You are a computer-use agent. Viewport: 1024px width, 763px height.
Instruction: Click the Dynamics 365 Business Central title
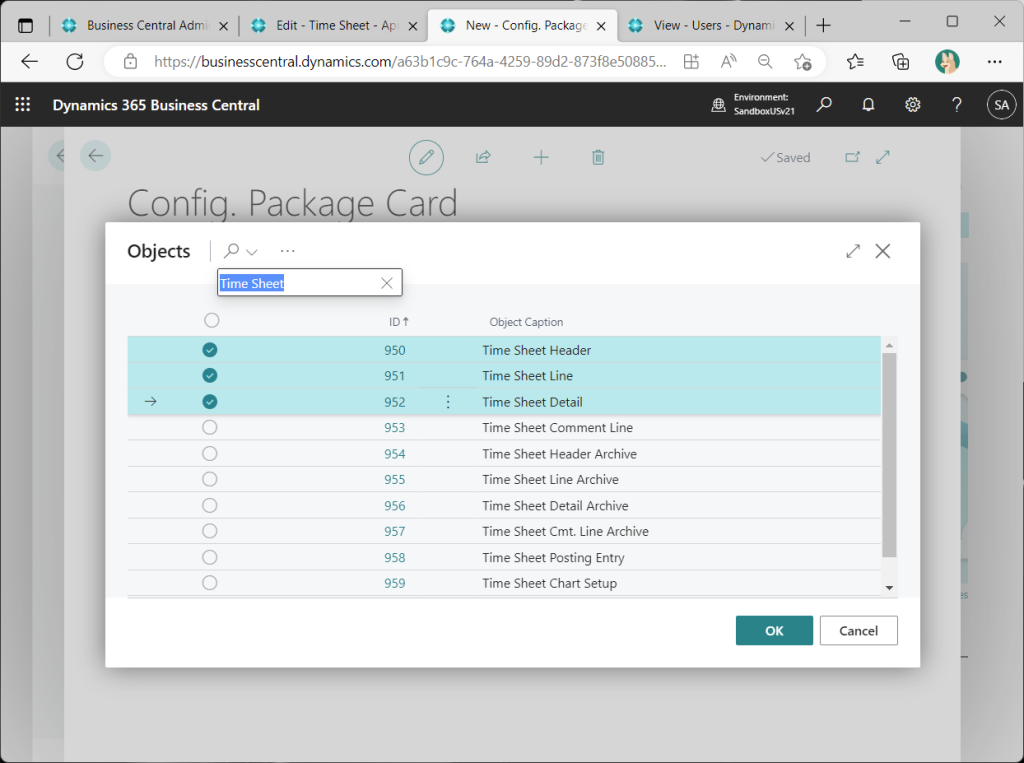point(156,105)
